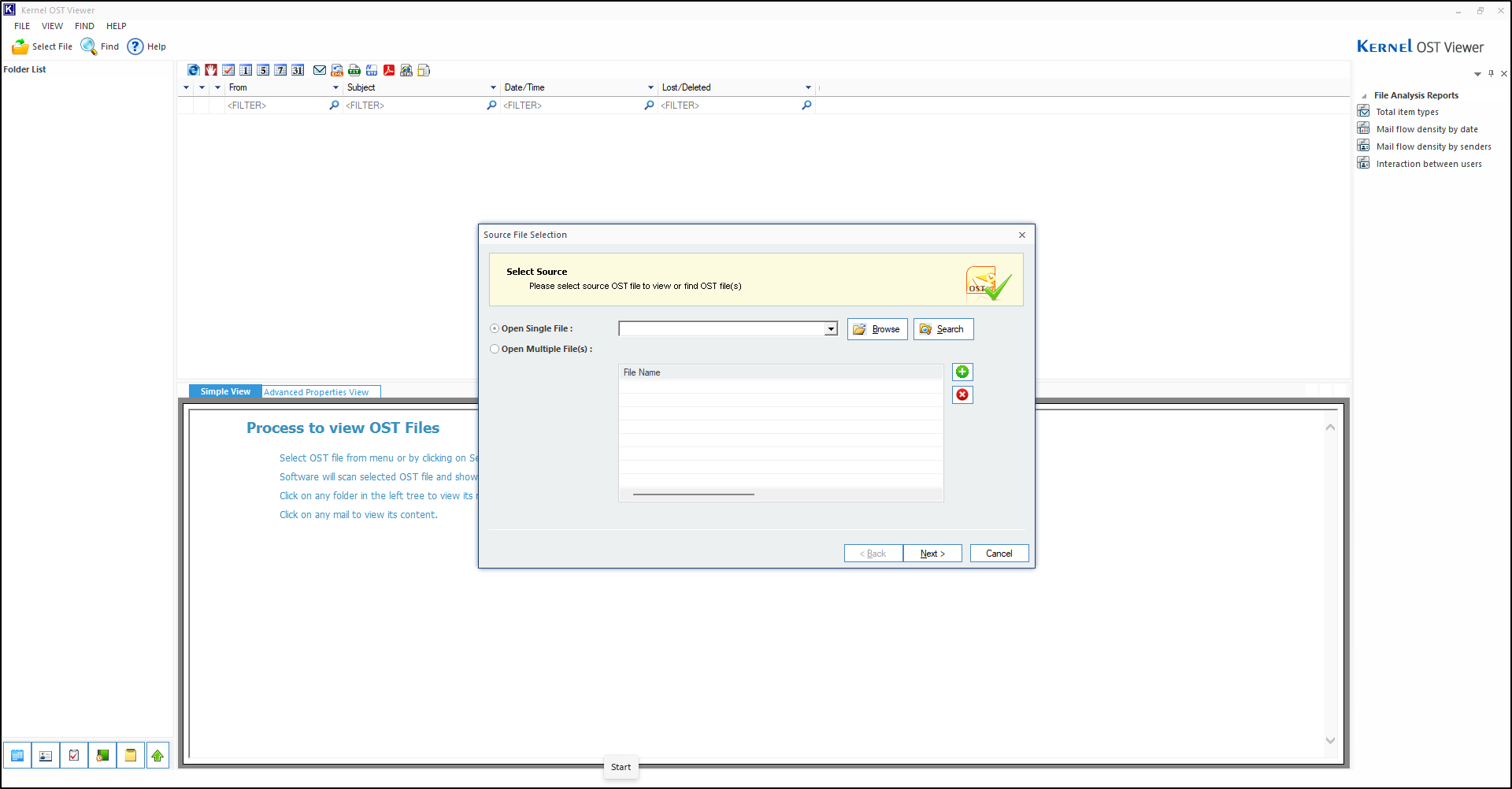Image resolution: width=1512 pixels, height=789 pixels.
Task: Open the FIND menu
Action: (x=84, y=26)
